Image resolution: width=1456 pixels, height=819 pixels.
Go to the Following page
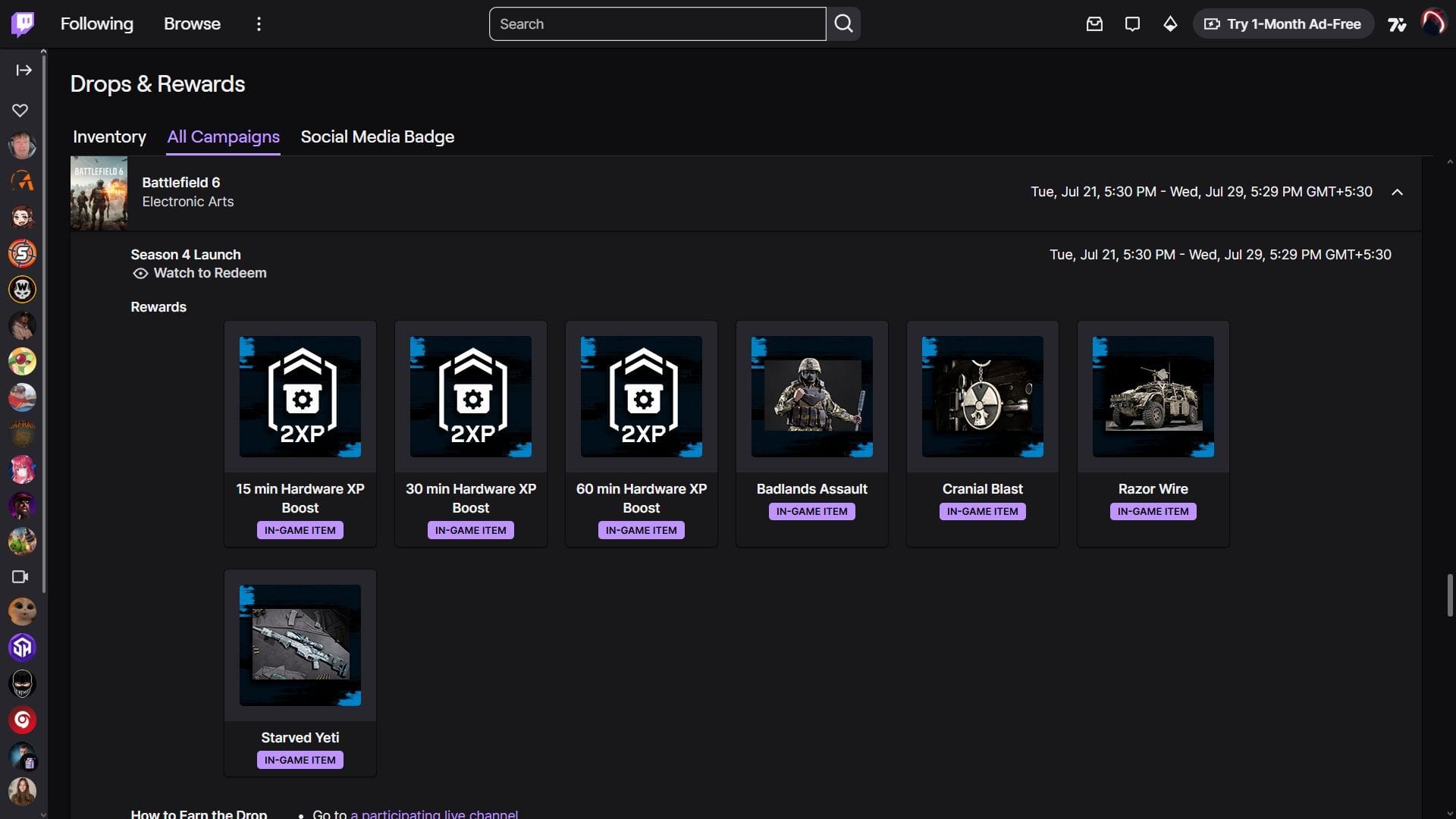(96, 24)
